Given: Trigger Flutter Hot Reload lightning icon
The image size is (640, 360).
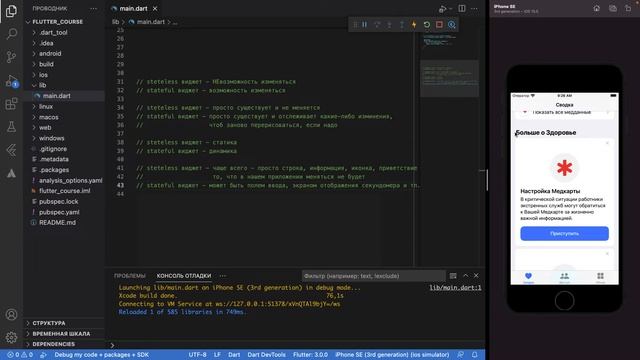Looking at the screenshot, I should click(414, 24).
